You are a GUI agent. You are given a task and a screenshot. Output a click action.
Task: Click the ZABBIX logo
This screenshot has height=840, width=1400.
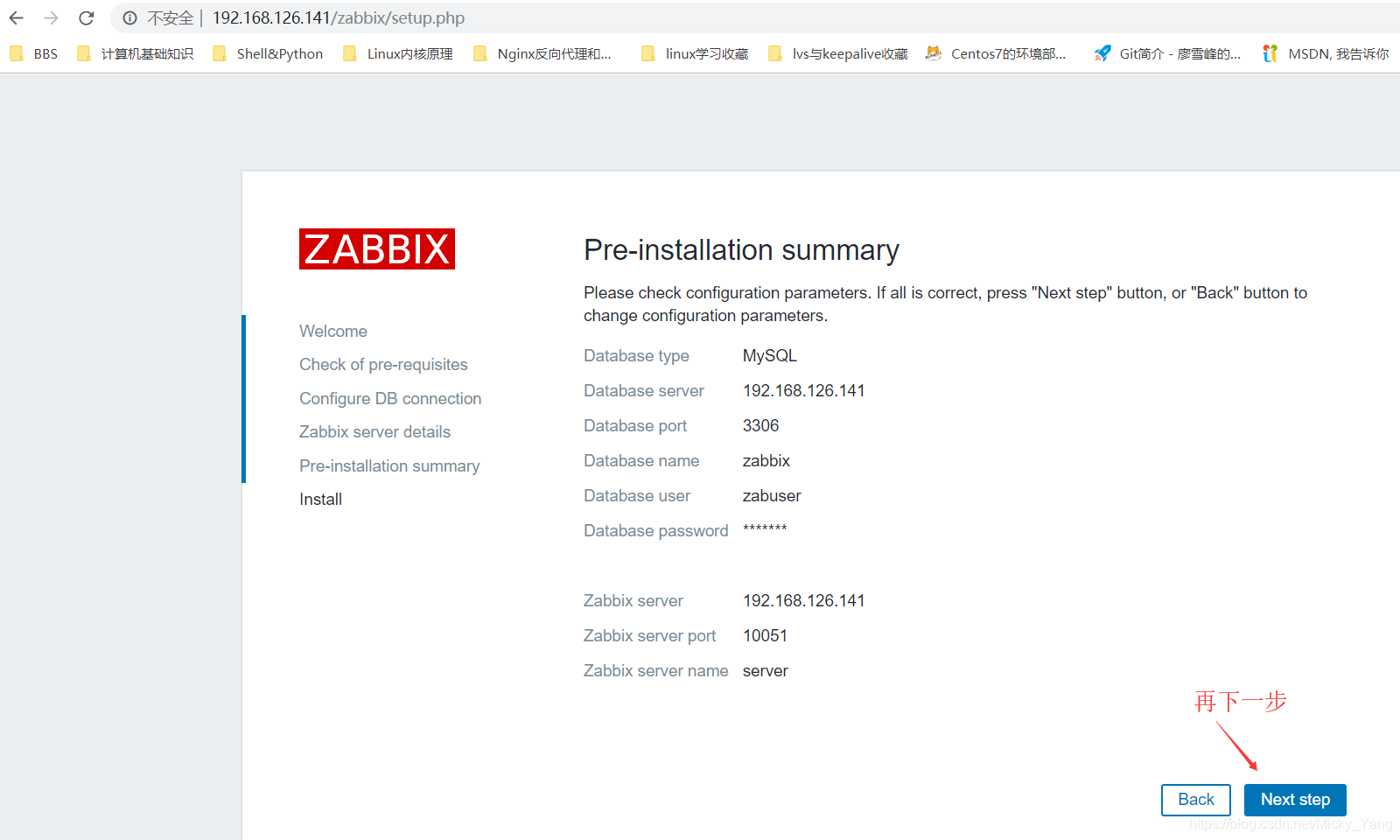tap(377, 249)
